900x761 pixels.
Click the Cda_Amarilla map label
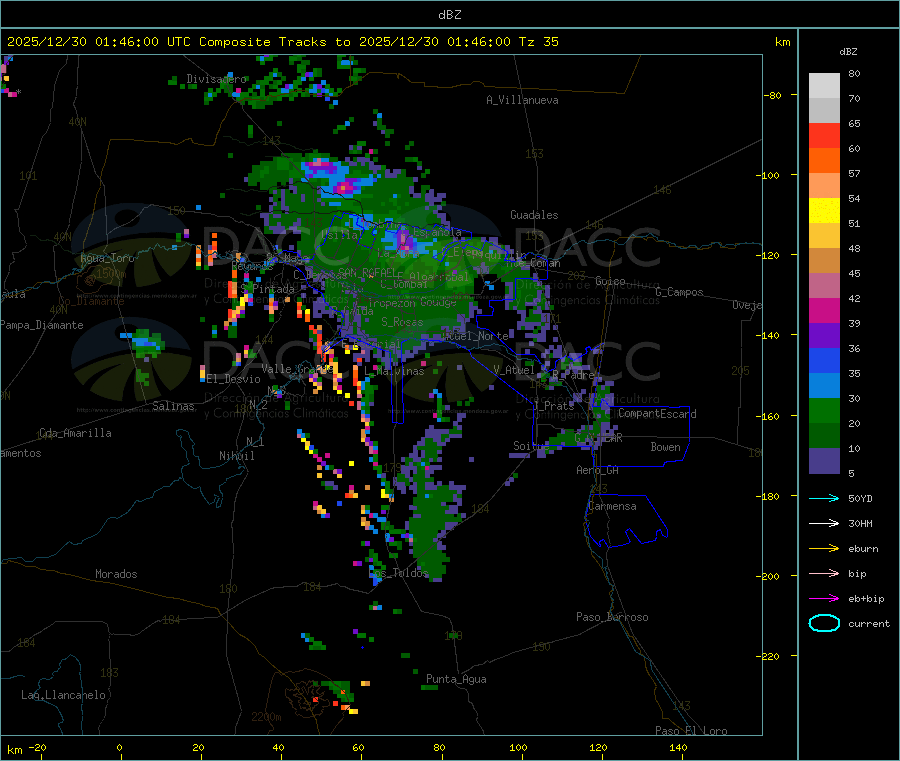pyautogui.click(x=75, y=433)
